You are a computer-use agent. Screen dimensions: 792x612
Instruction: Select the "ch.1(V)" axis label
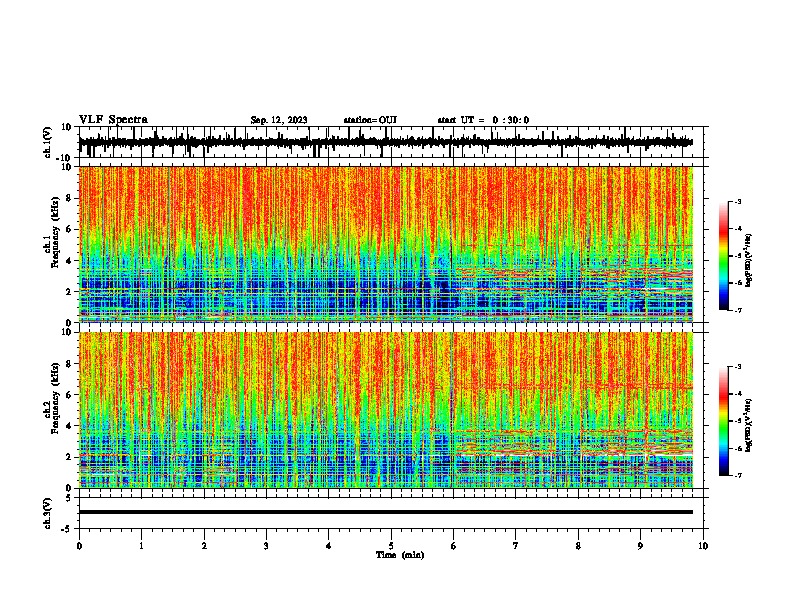pyautogui.click(x=48, y=142)
